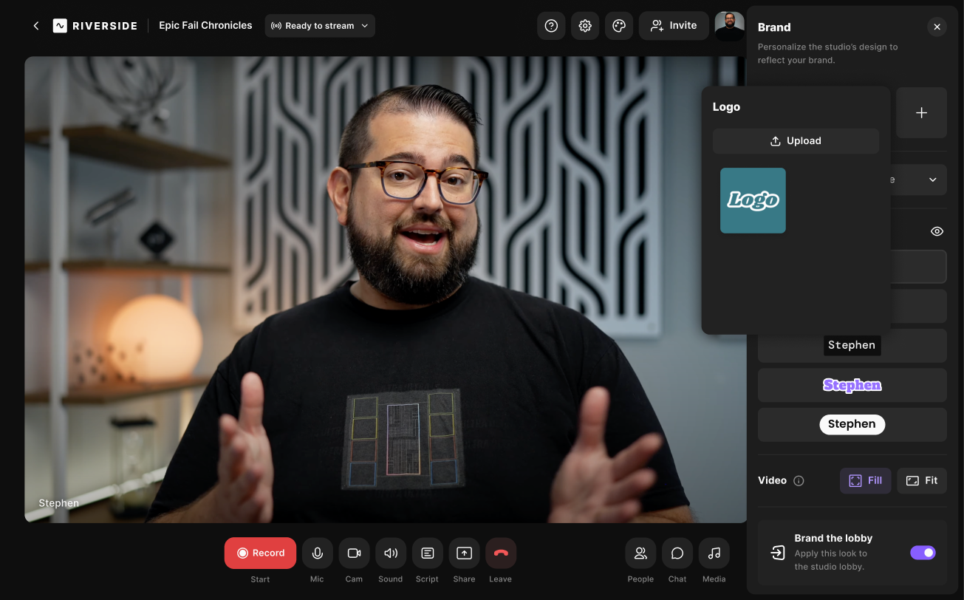Screen dimensions: 964x600
Task: Select the purple Stephen name style
Action: [x=852, y=384]
